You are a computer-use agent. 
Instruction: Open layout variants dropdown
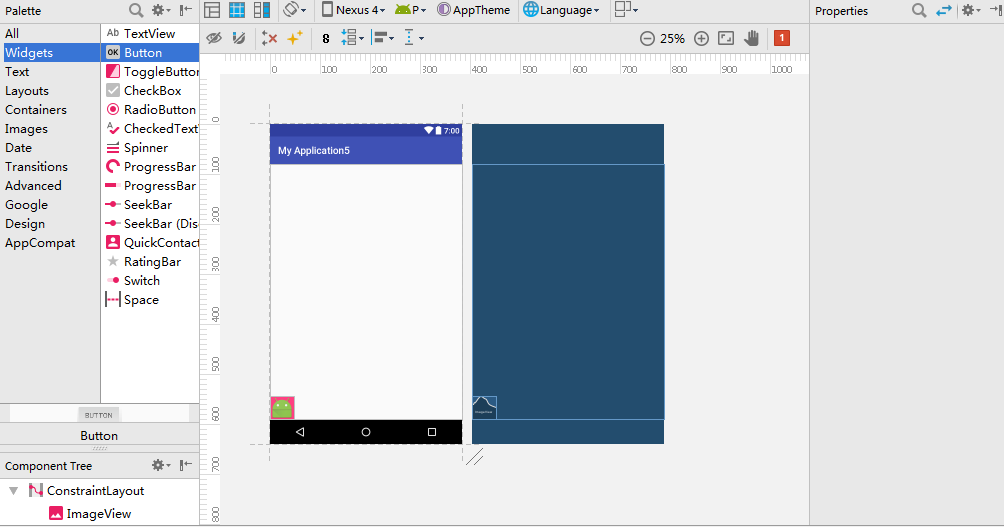[626, 10]
